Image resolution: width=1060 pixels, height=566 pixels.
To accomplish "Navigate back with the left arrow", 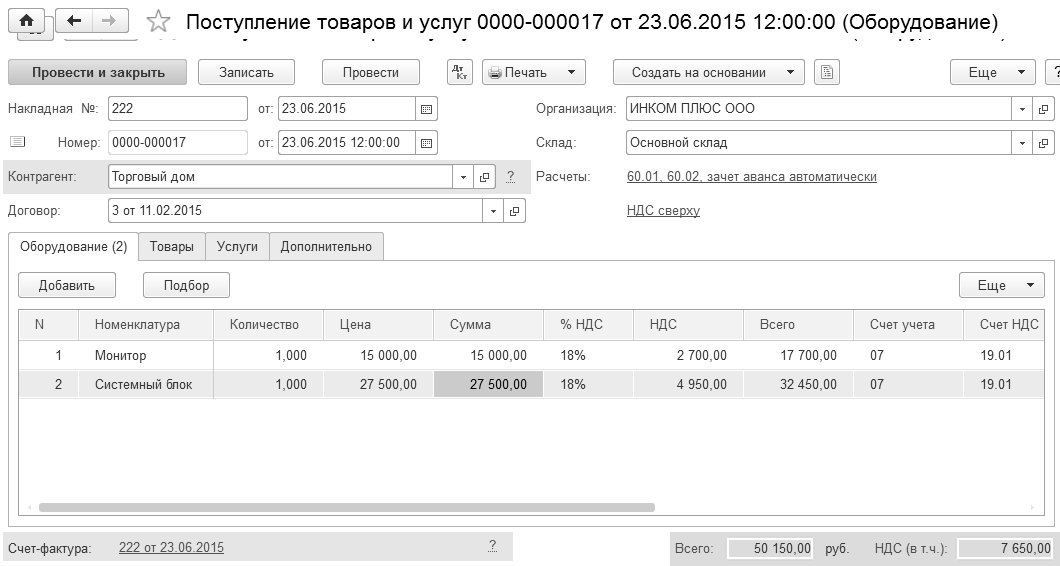I will click(74, 21).
